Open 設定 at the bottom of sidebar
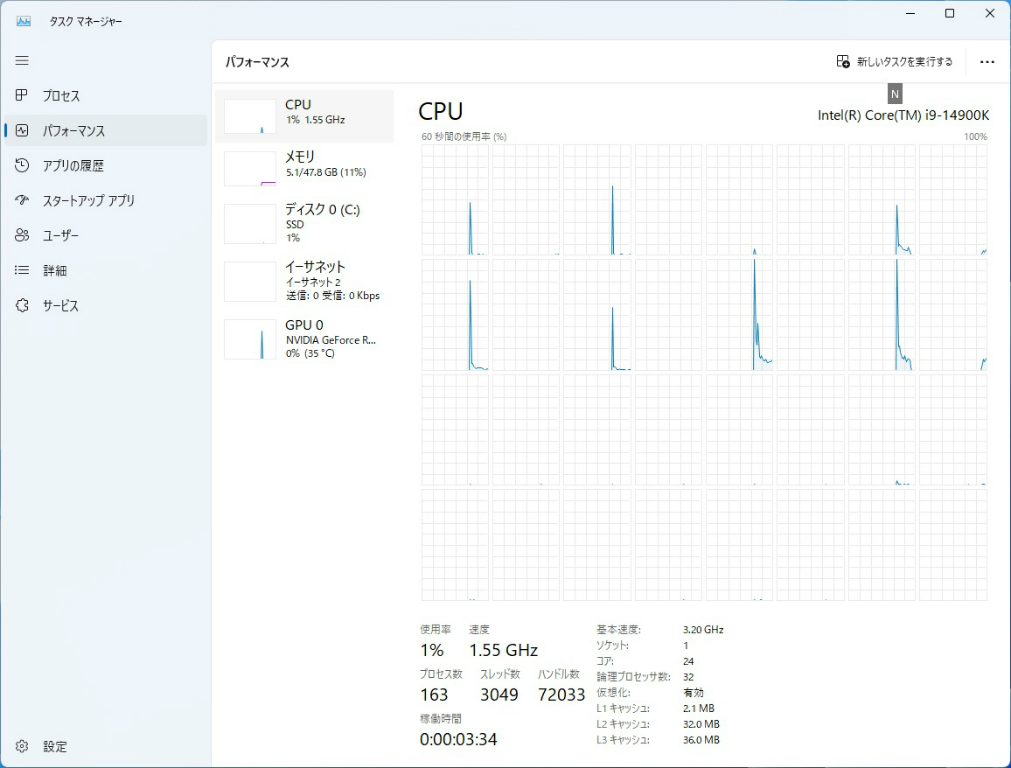 pos(106,746)
